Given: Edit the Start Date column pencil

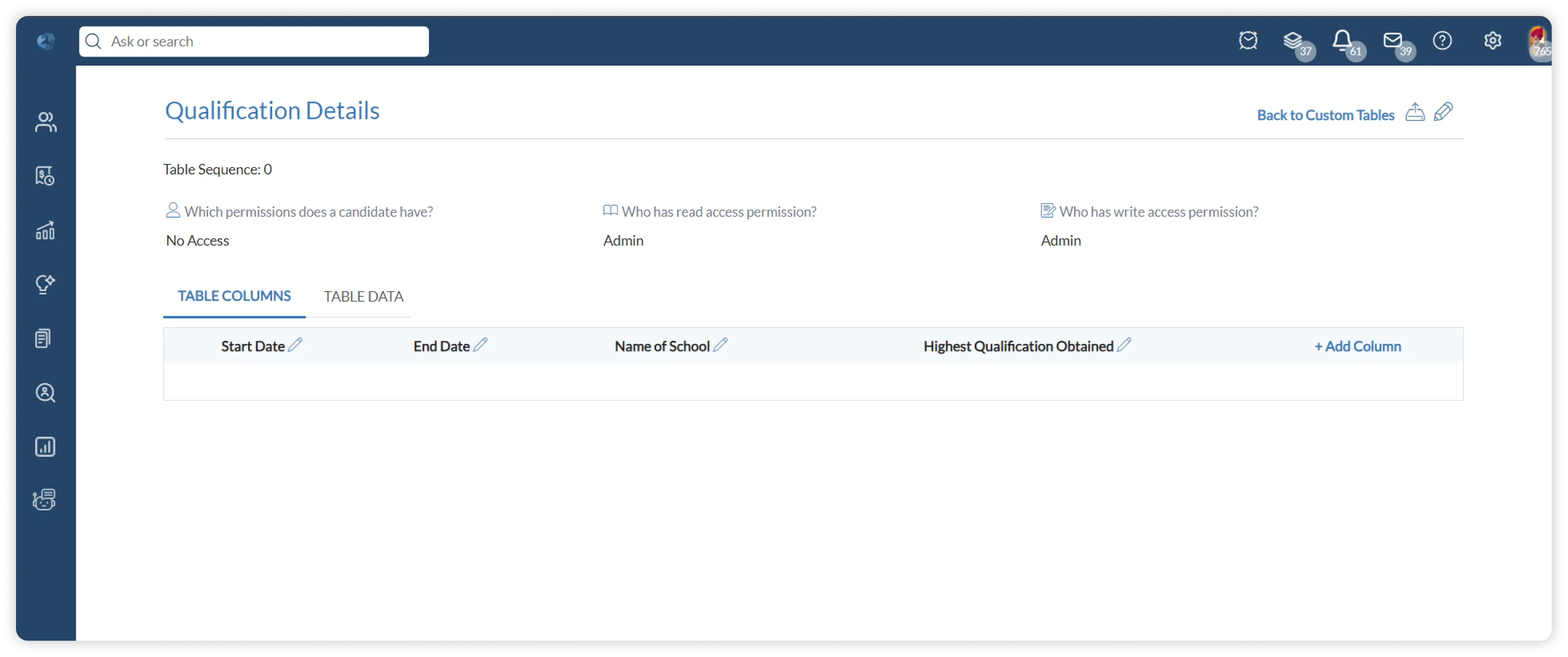Looking at the screenshot, I should [x=295, y=345].
